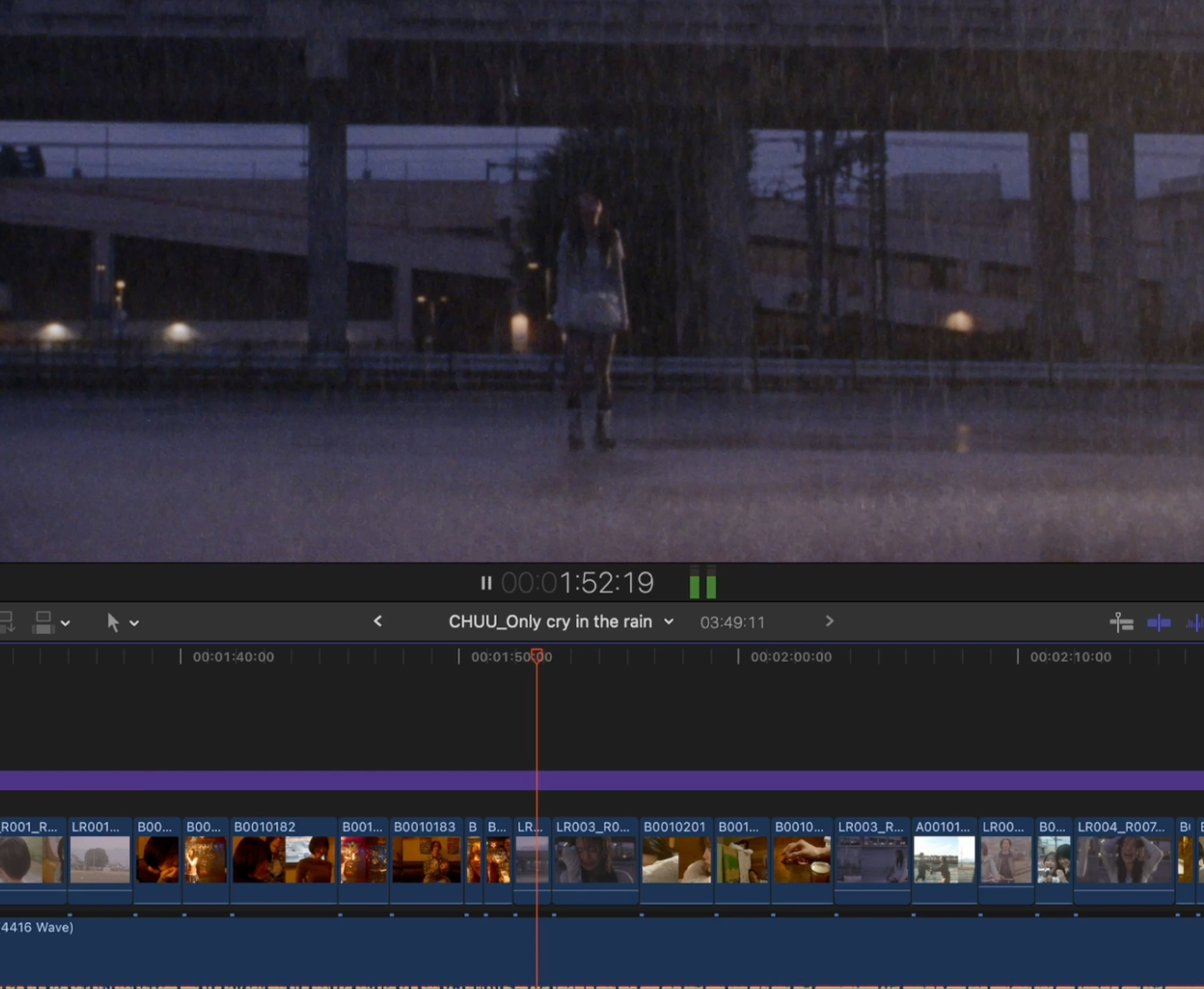Click the audio meter icon
Screen dimensions: 1204x989
point(703,583)
